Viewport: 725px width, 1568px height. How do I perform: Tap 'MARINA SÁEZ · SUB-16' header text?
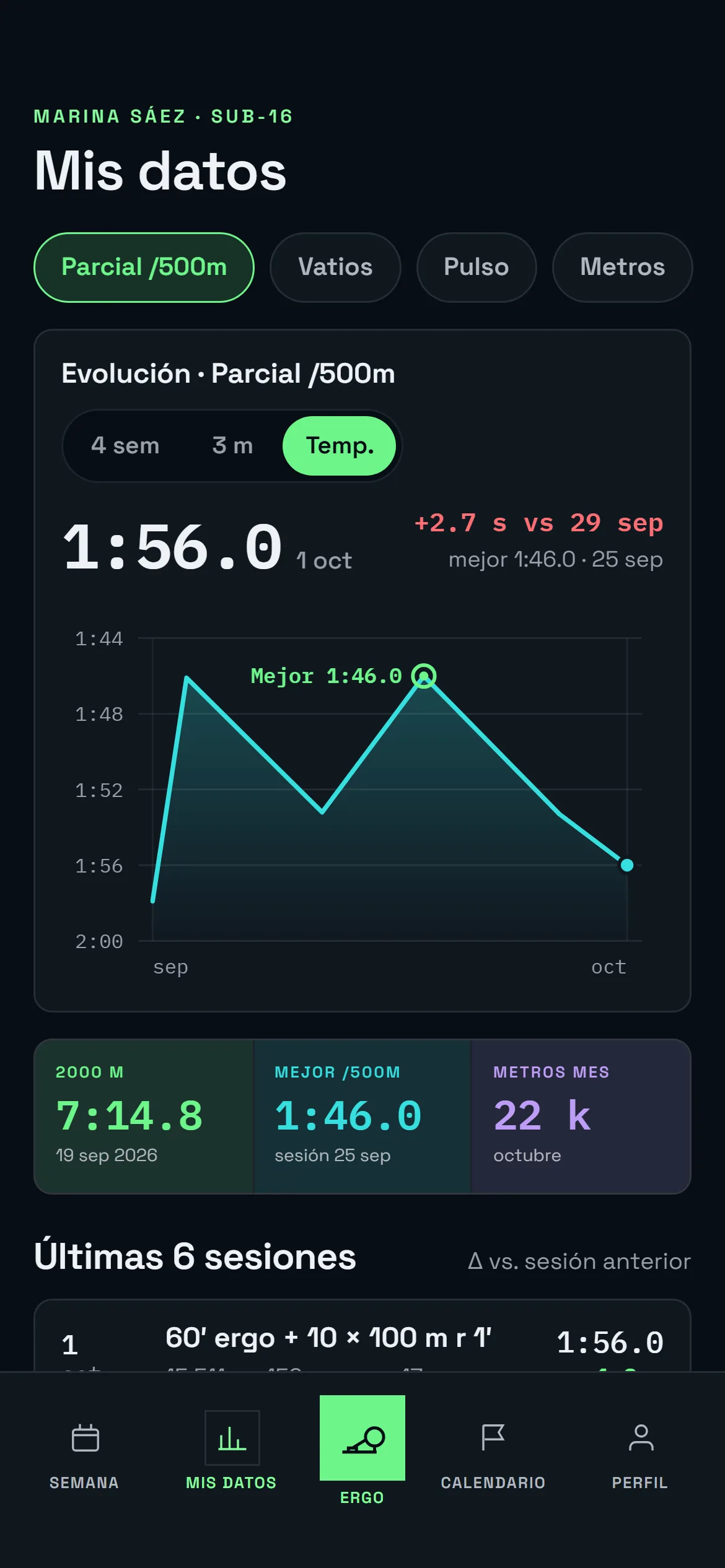[x=164, y=116]
